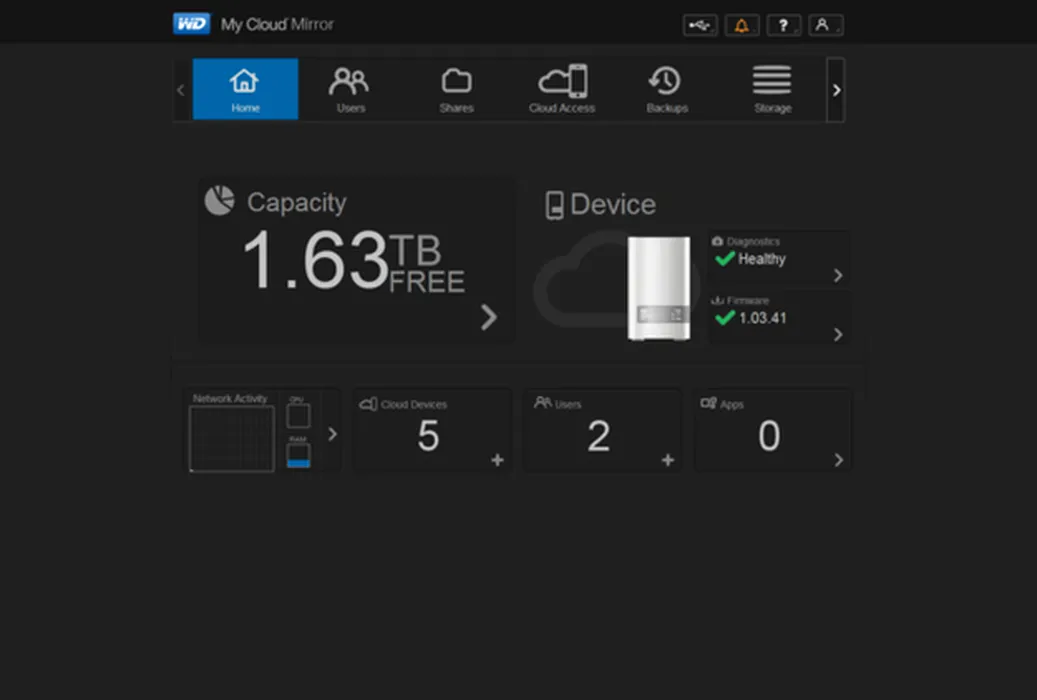Open the user account profile icon

(824, 26)
